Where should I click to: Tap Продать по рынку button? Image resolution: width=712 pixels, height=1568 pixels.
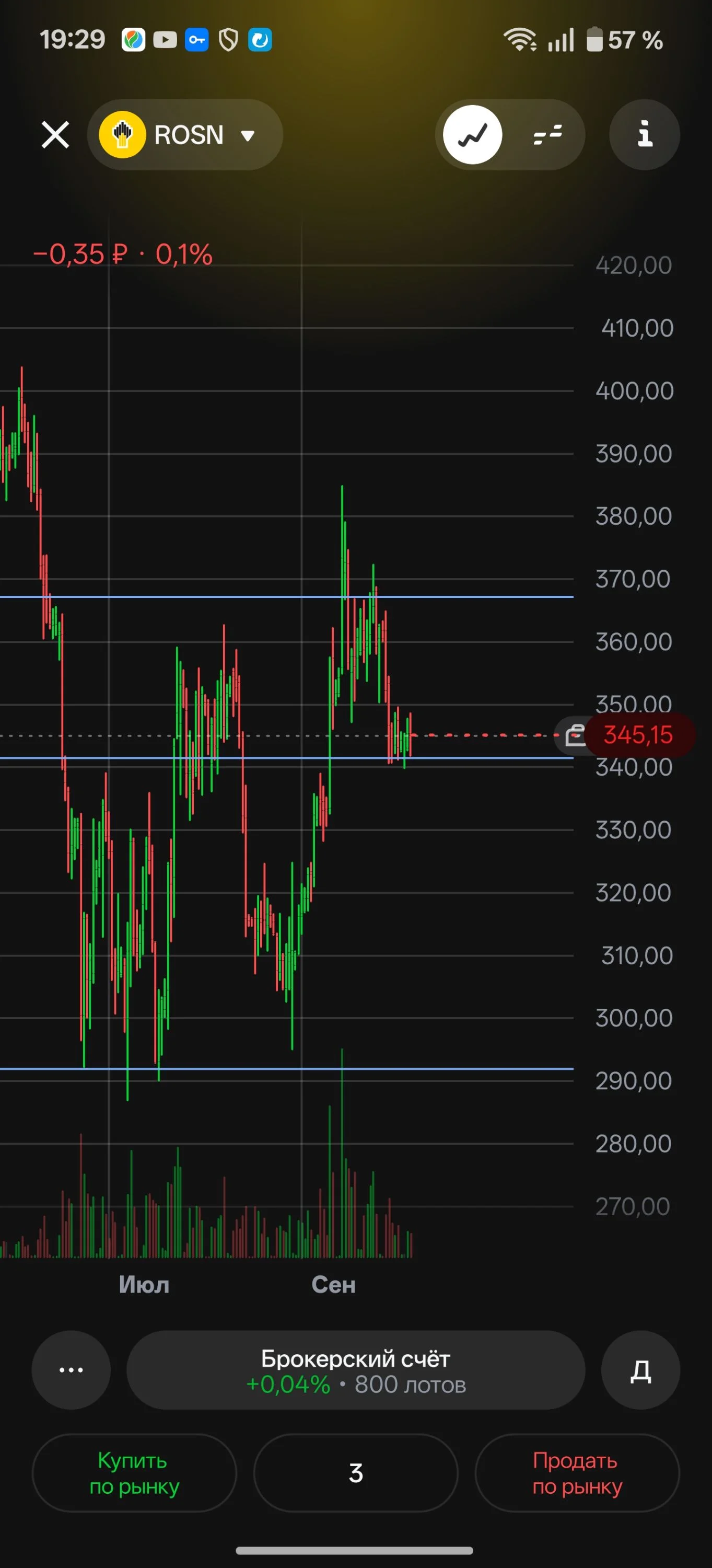coord(577,1473)
